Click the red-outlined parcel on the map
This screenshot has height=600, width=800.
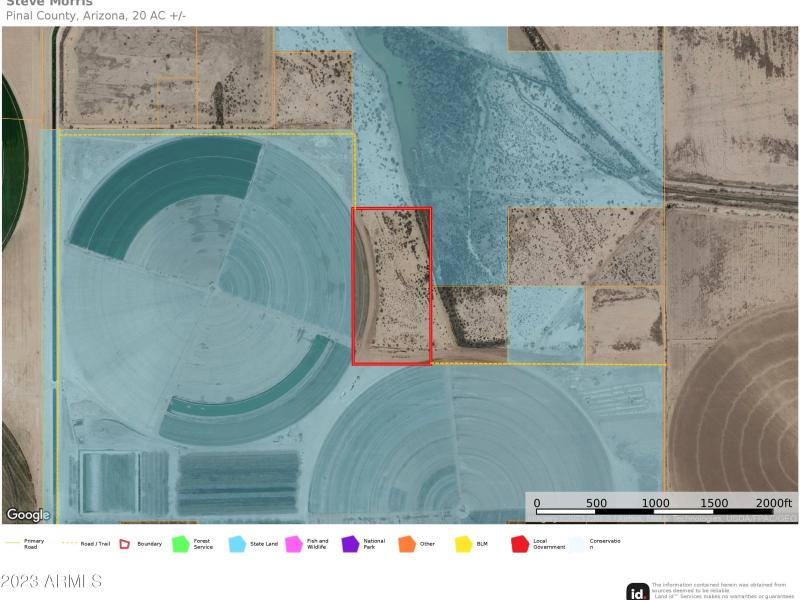(x=392, y=286)
